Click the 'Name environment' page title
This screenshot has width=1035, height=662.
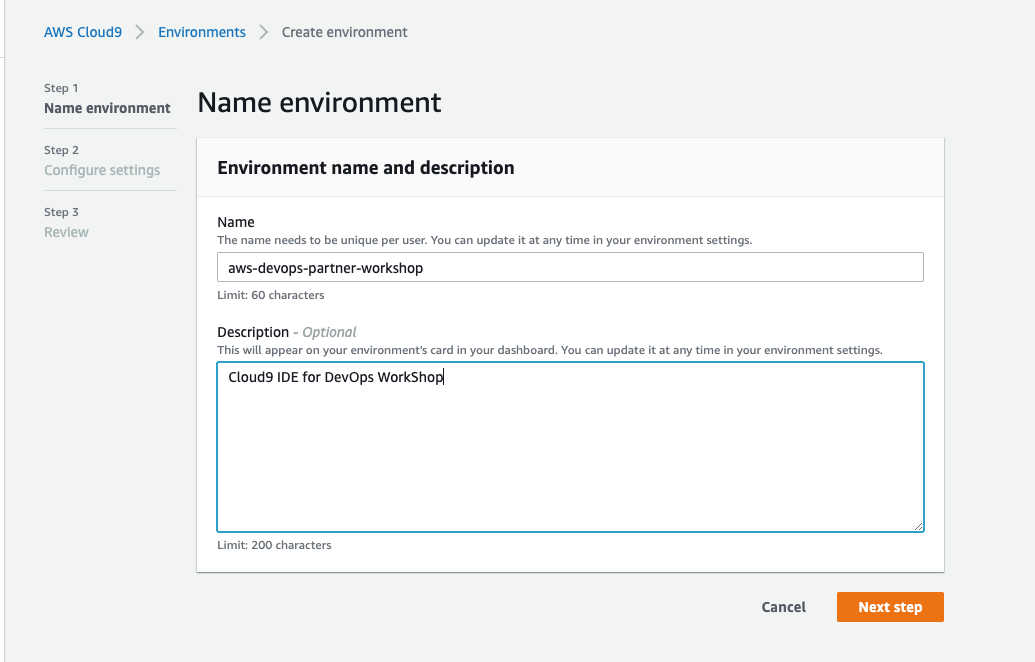[319, 102]
